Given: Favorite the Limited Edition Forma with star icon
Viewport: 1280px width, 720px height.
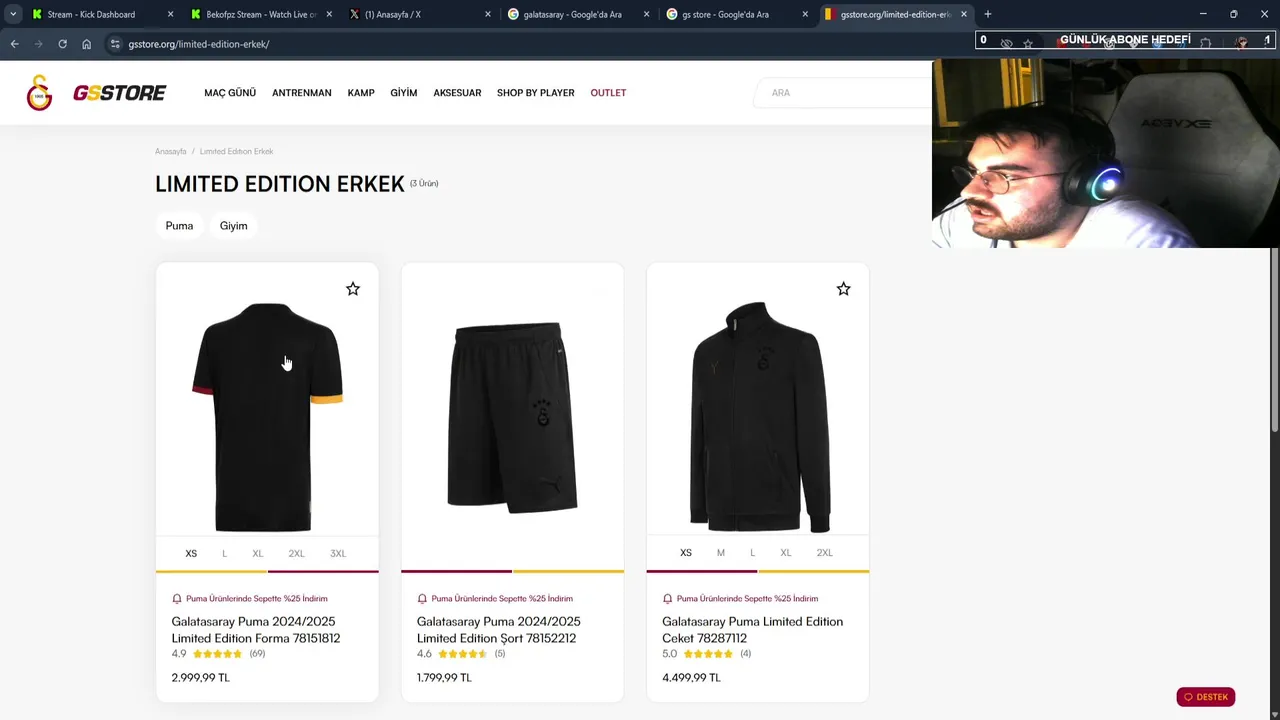Looking at the screenshot, I should (x=353, y=289).
